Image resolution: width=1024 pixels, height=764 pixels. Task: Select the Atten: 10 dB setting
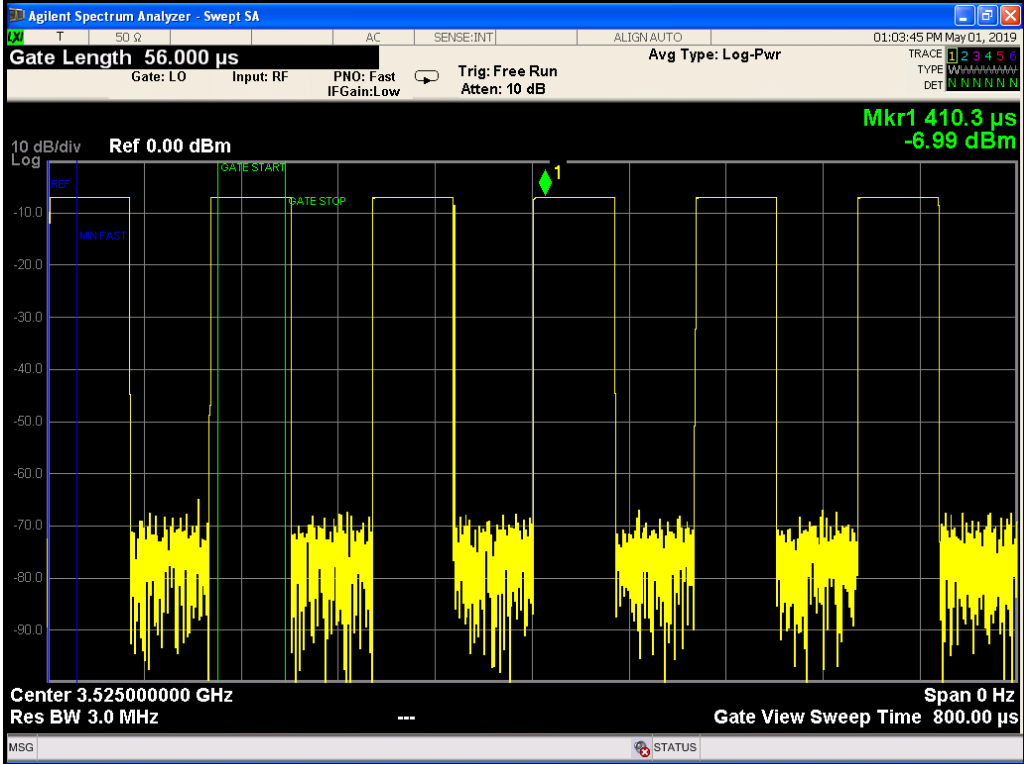(x=505, y=86)
